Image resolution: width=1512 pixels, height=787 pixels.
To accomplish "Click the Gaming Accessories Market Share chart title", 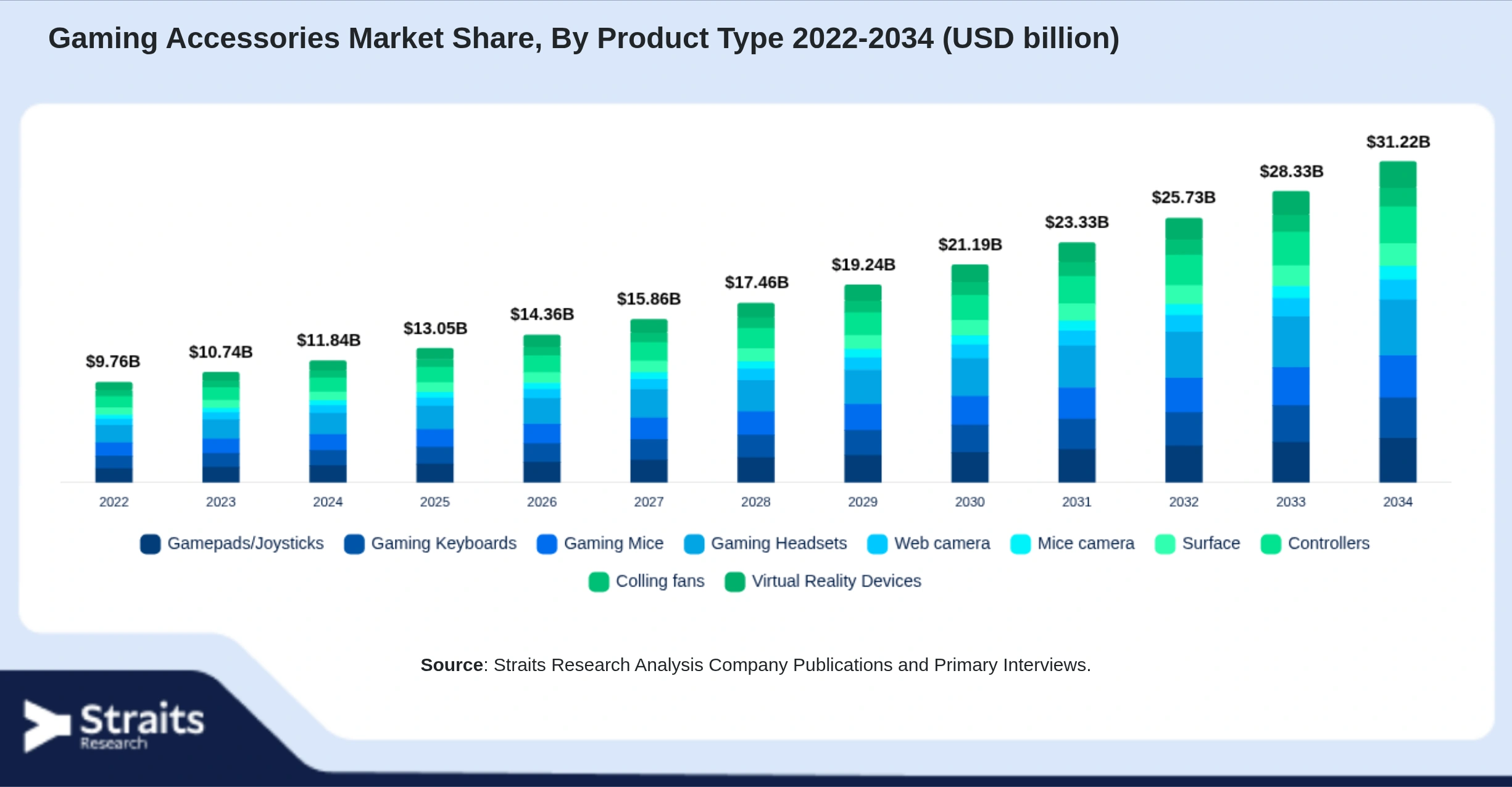I will [x=584, y=39].
